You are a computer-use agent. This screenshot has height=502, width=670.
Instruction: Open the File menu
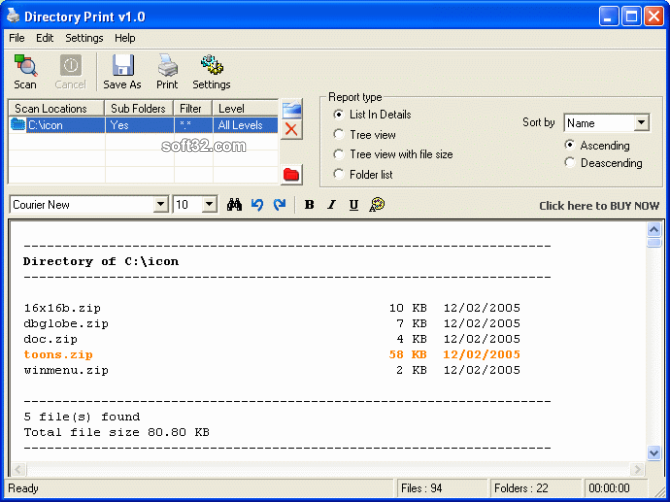tap(17, 38)
